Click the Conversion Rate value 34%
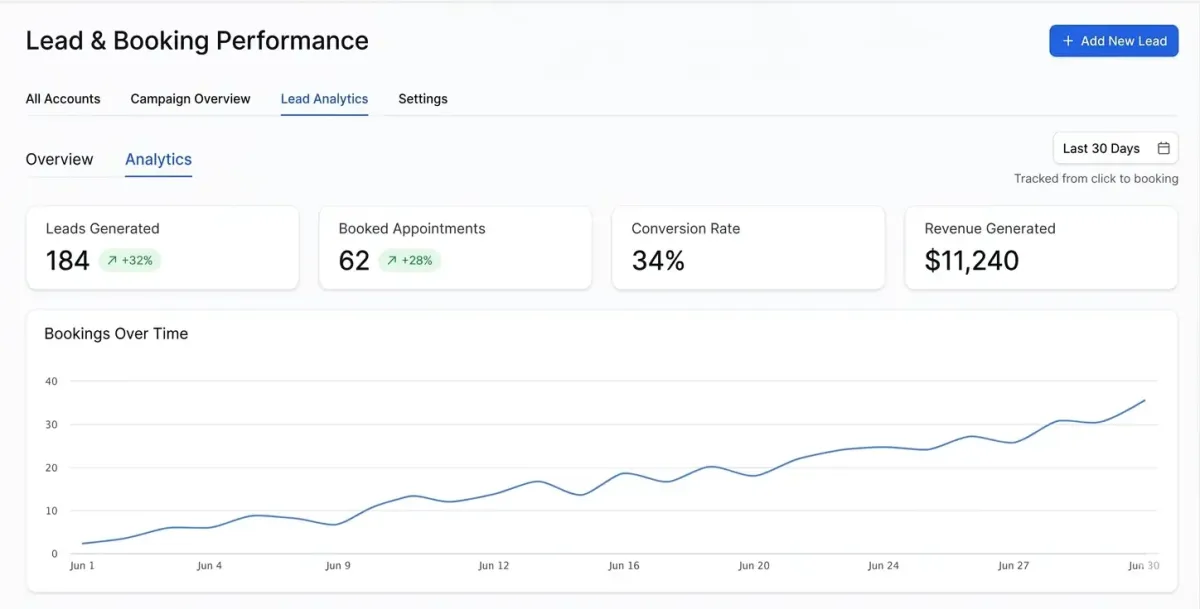Viewport: 1200px width, 609px height. 658,261
